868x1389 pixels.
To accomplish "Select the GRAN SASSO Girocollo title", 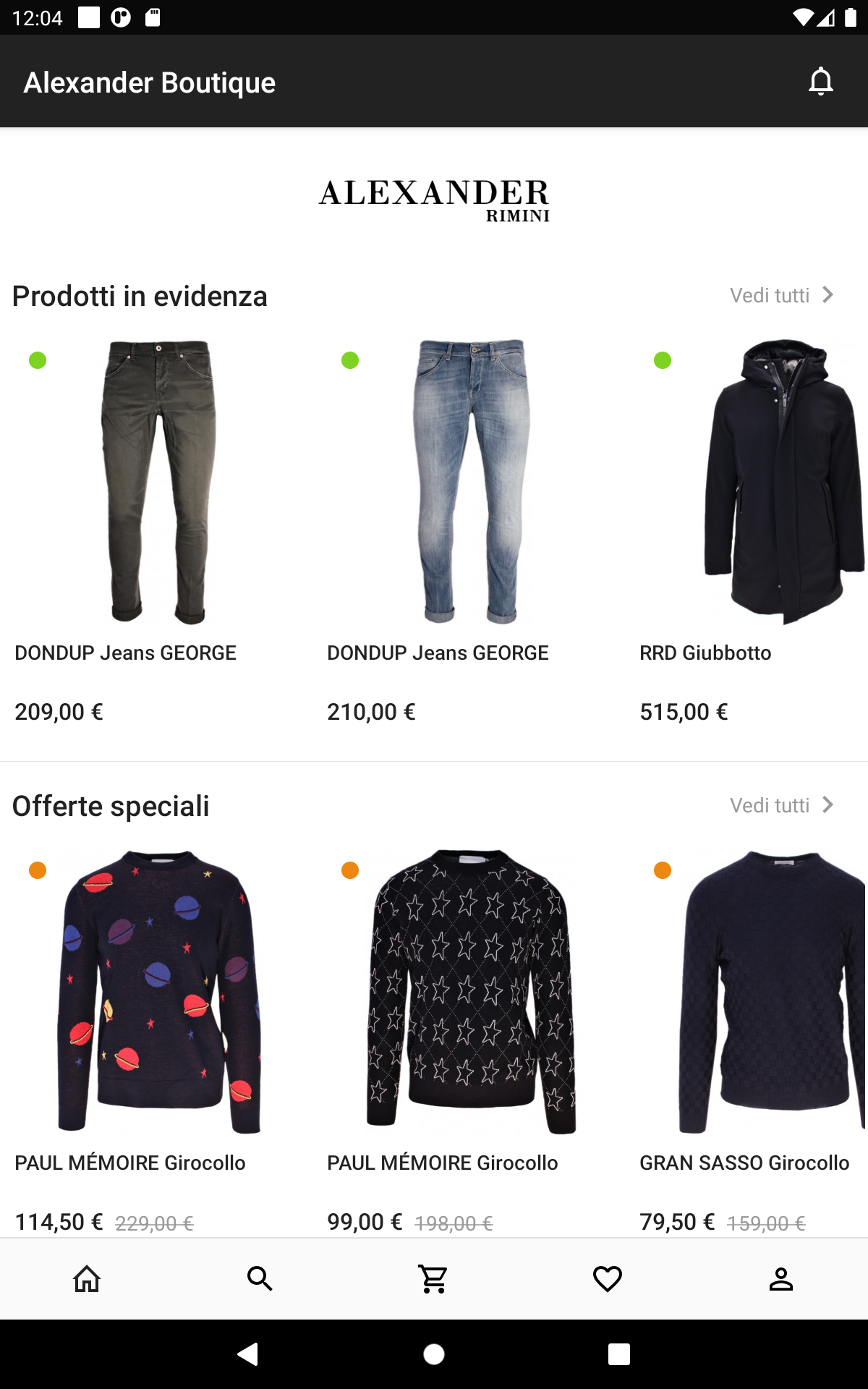I will [744, 1163].
